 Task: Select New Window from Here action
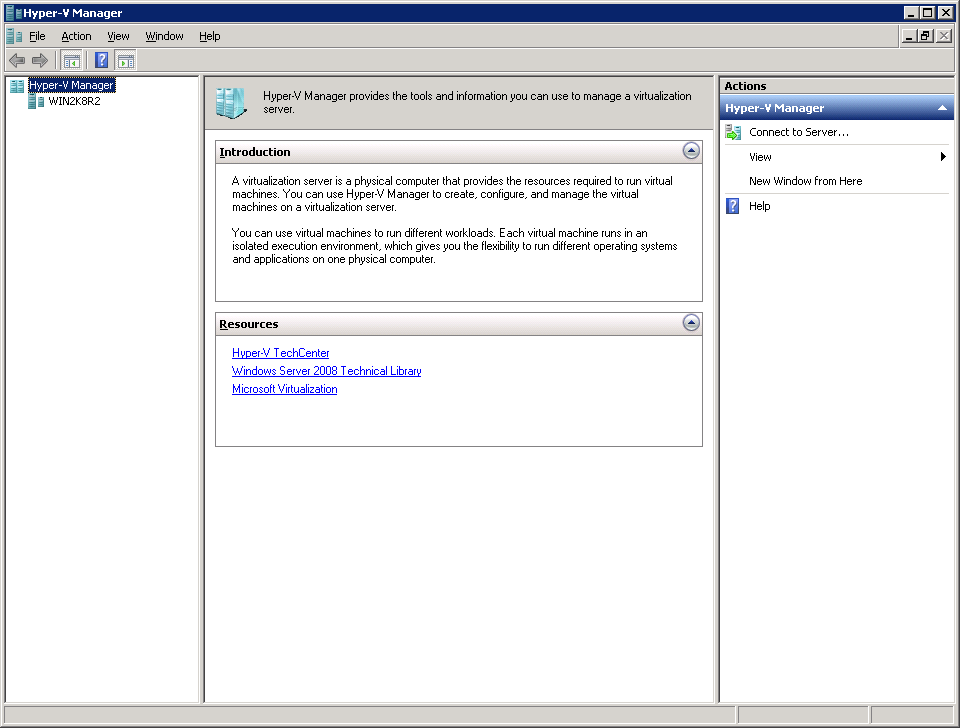805,181
